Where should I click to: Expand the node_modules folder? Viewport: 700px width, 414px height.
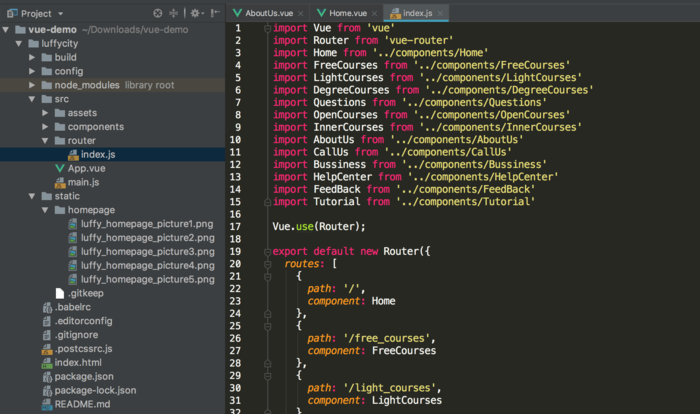point(32,85)
